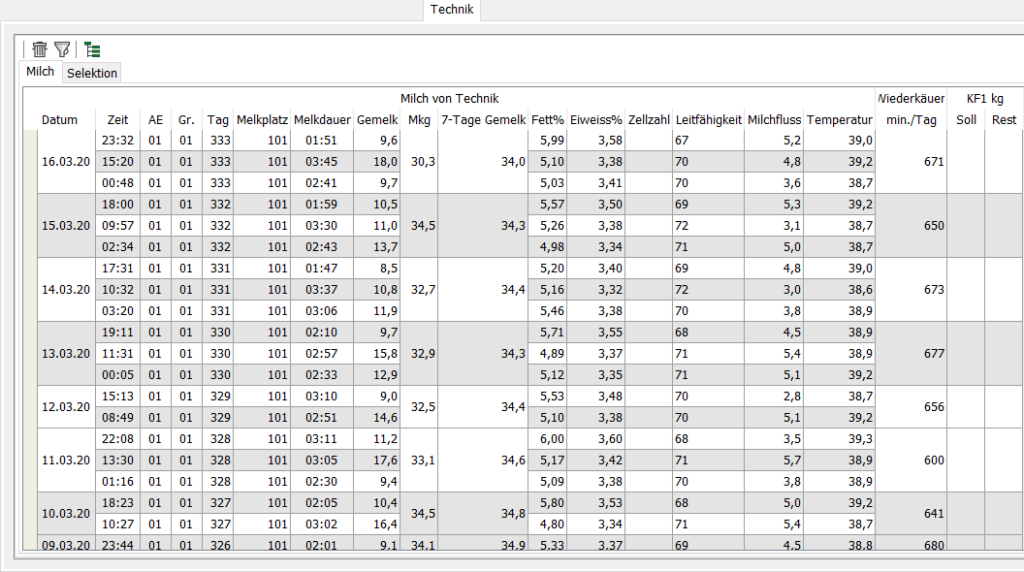Select date cell 12.03.20
1024x572 pixels.
[66, 407]
